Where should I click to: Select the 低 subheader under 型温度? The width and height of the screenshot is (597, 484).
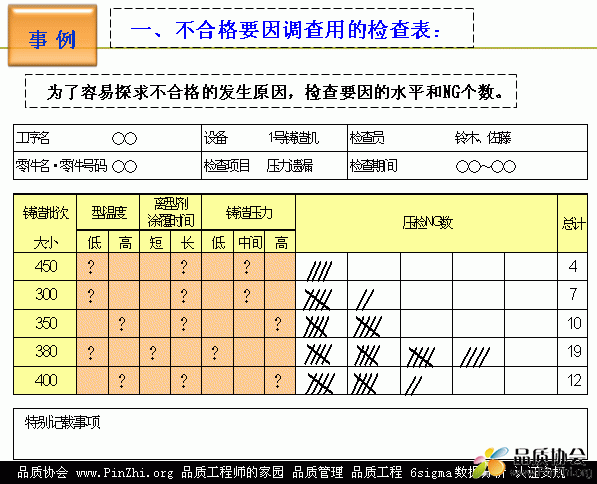click(x=93, y=241)
